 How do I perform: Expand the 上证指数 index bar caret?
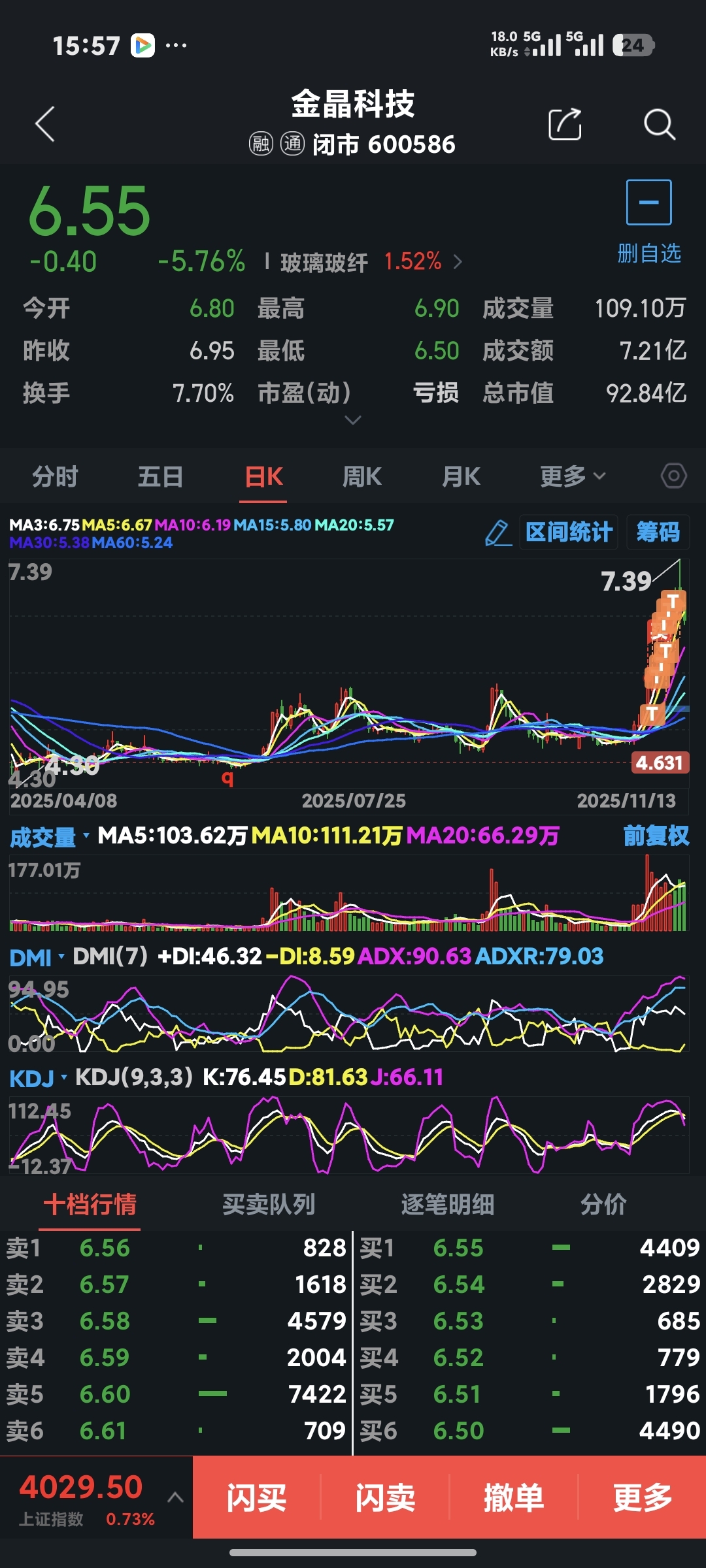175,1497
